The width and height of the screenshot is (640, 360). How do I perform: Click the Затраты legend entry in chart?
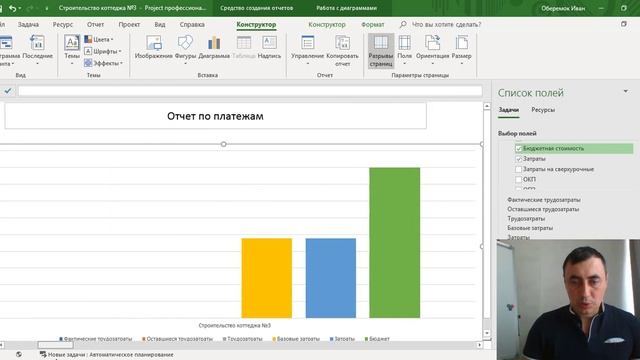[x=342, y=339]
